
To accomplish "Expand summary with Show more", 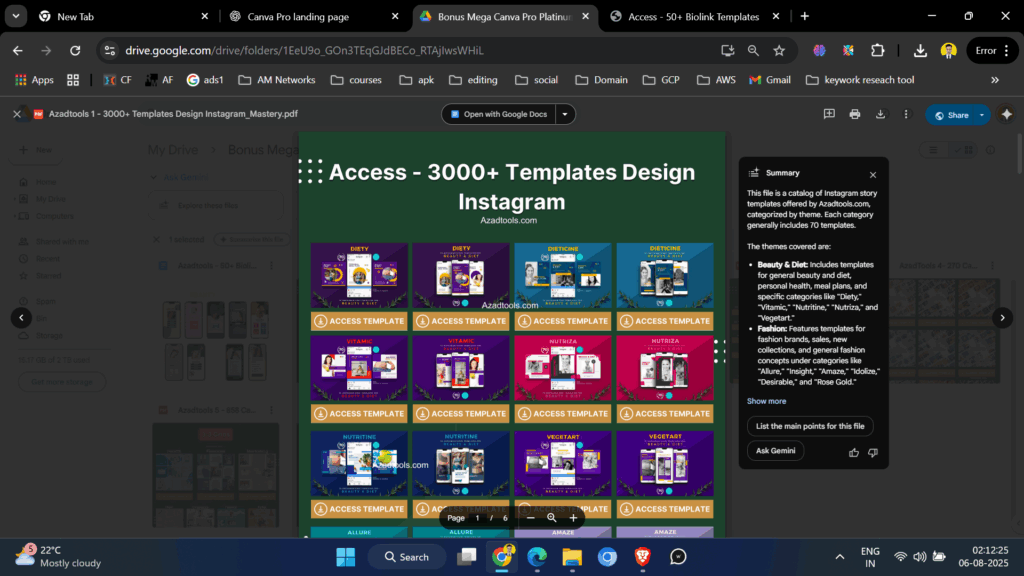I will pyautogui.click(x=766, y=401).
